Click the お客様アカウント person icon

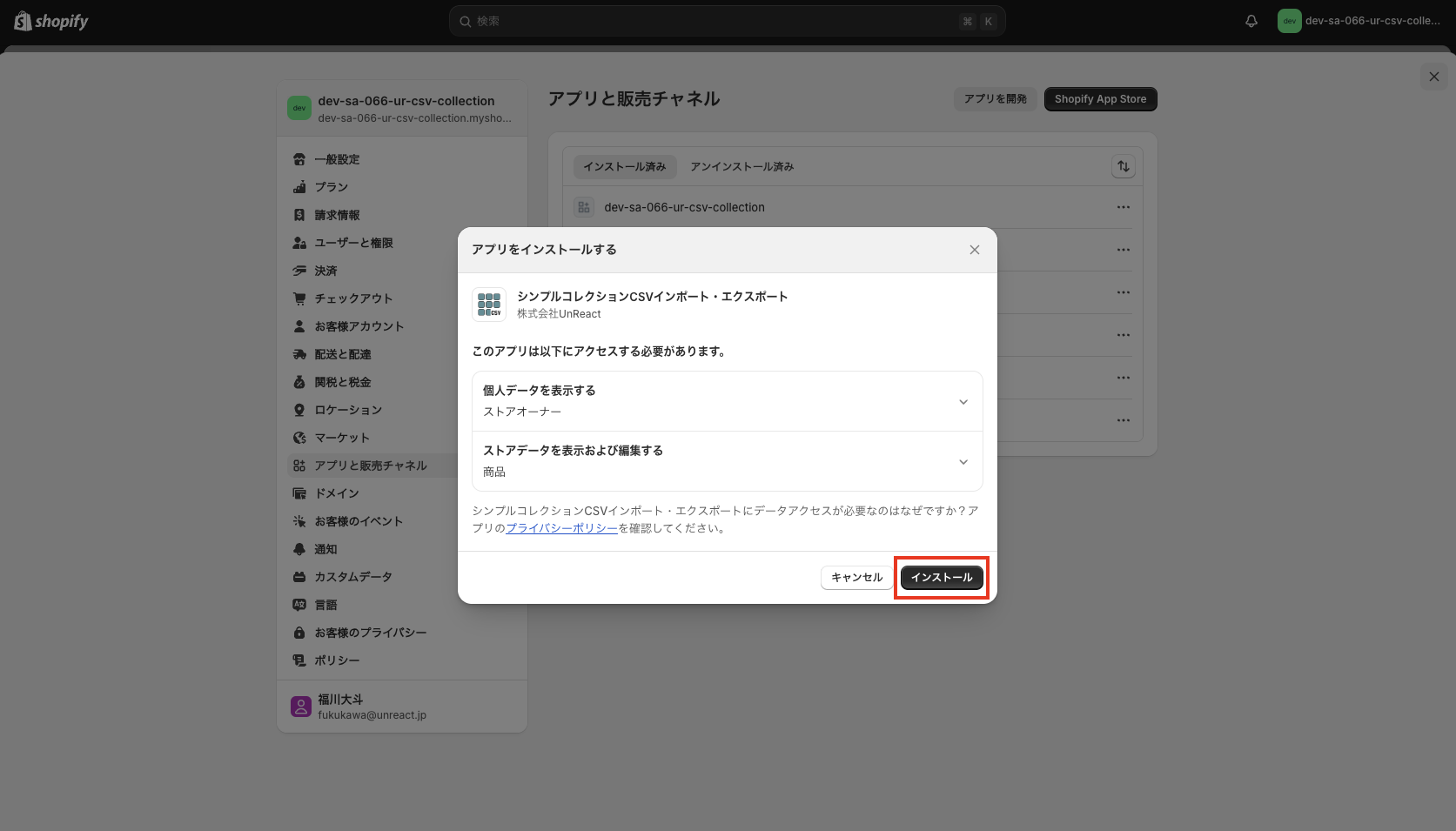click(x=299, y=326)
